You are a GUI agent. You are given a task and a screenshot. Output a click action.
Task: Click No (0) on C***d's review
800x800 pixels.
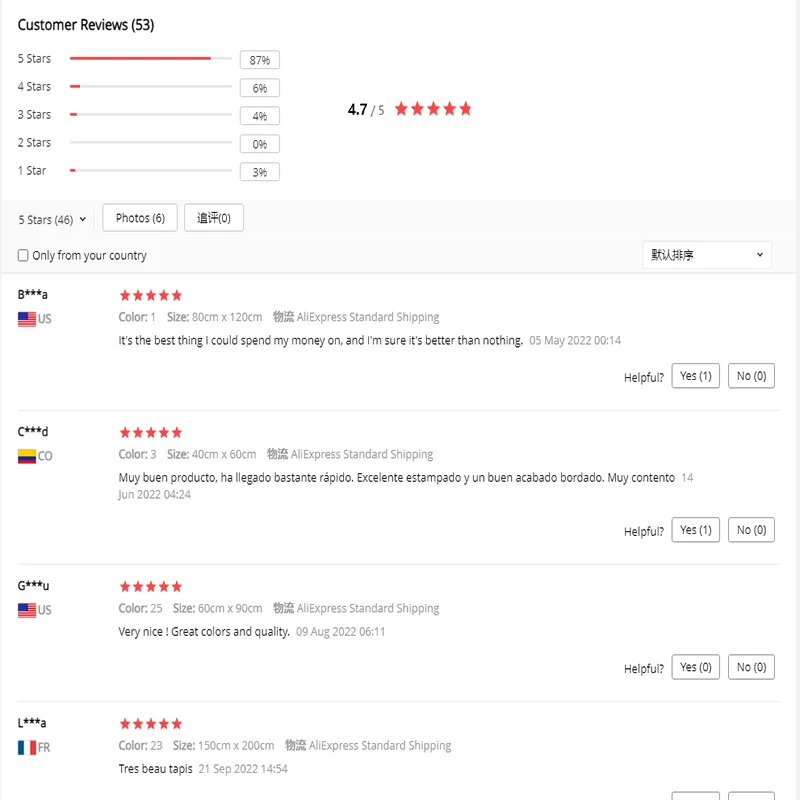tap(751, 530)
